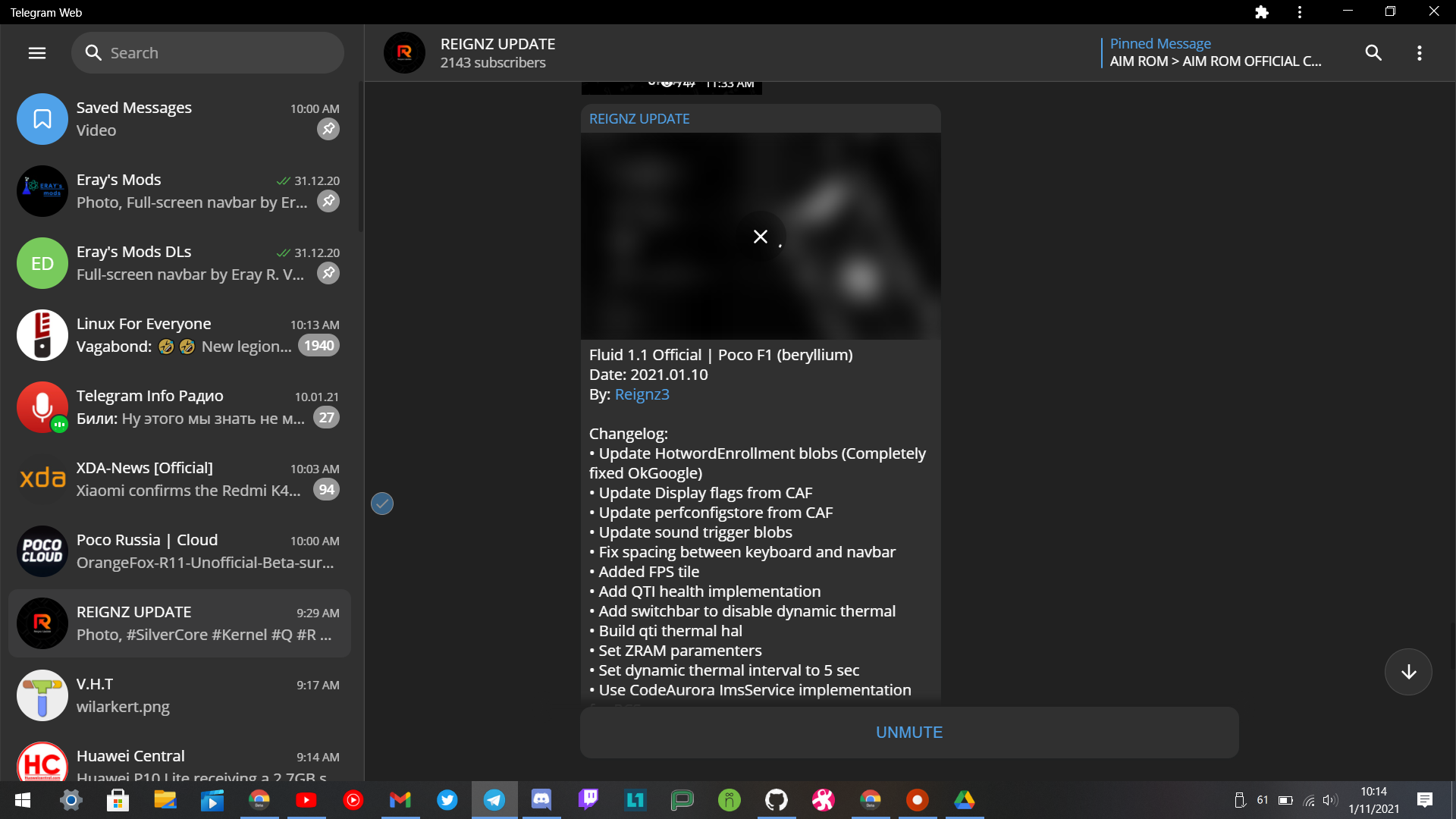Viewport: 1456px width, 819px height.
Task: Click the Telegram Info Радио microphone avatar
Action: (x=42, y=407)
